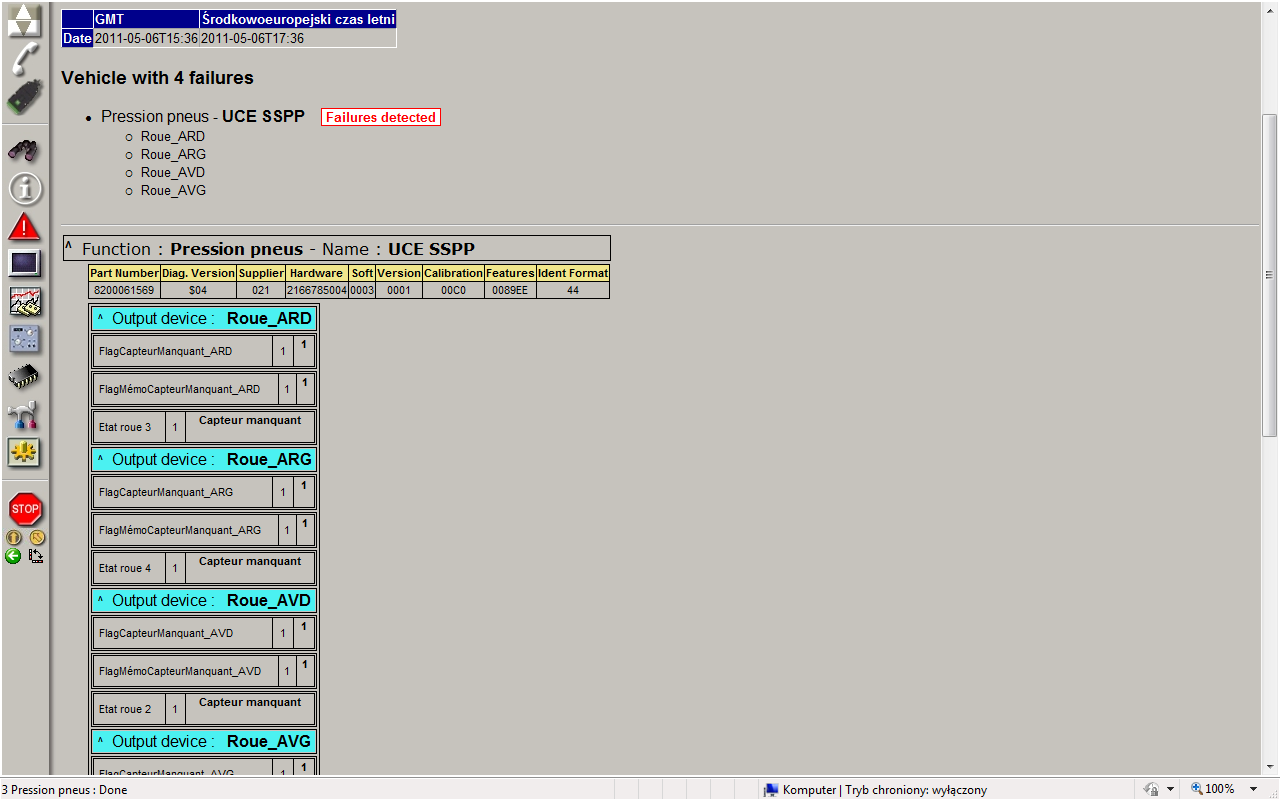This screenshot has height=800, width=1280.
Task: Click the pipe wrench repair icon
Action: 24,415
